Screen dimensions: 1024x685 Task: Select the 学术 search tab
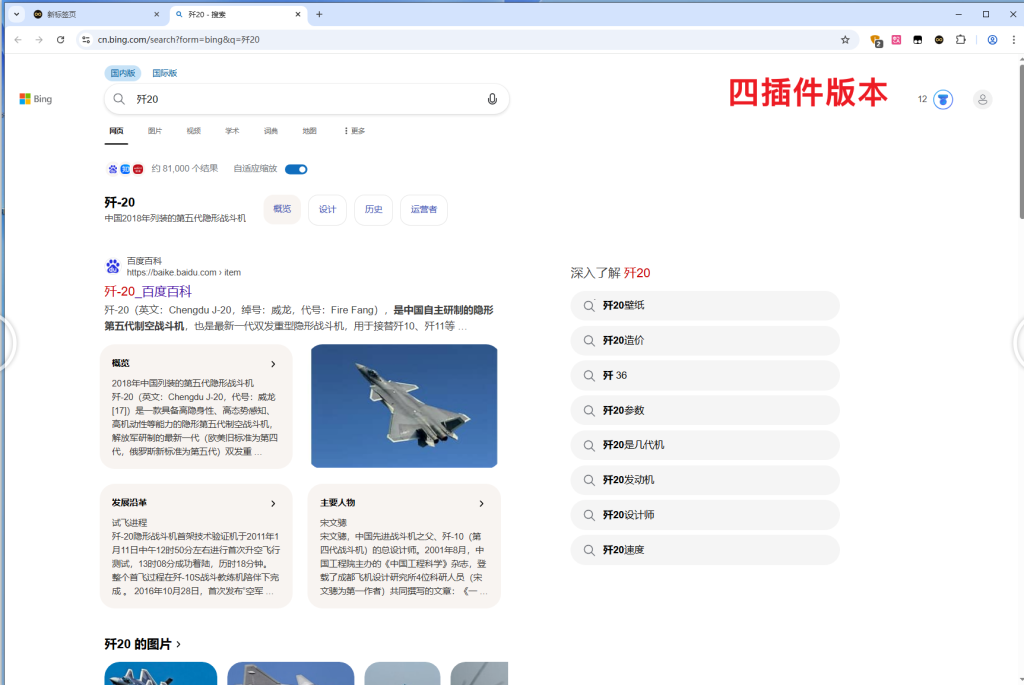(232, 131)
